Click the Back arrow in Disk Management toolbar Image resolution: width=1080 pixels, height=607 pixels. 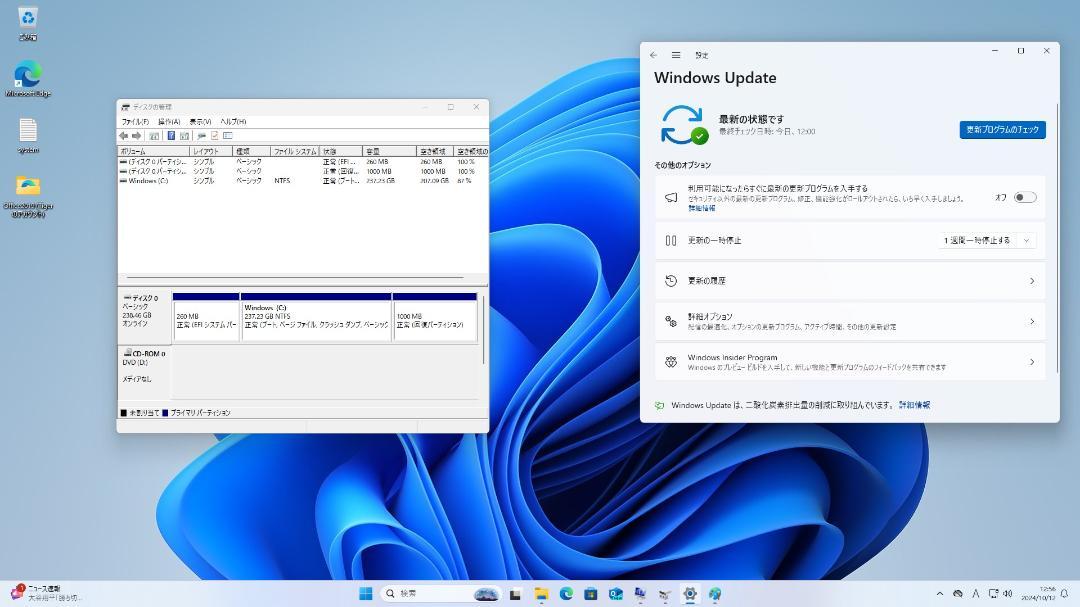coord(123,136)
